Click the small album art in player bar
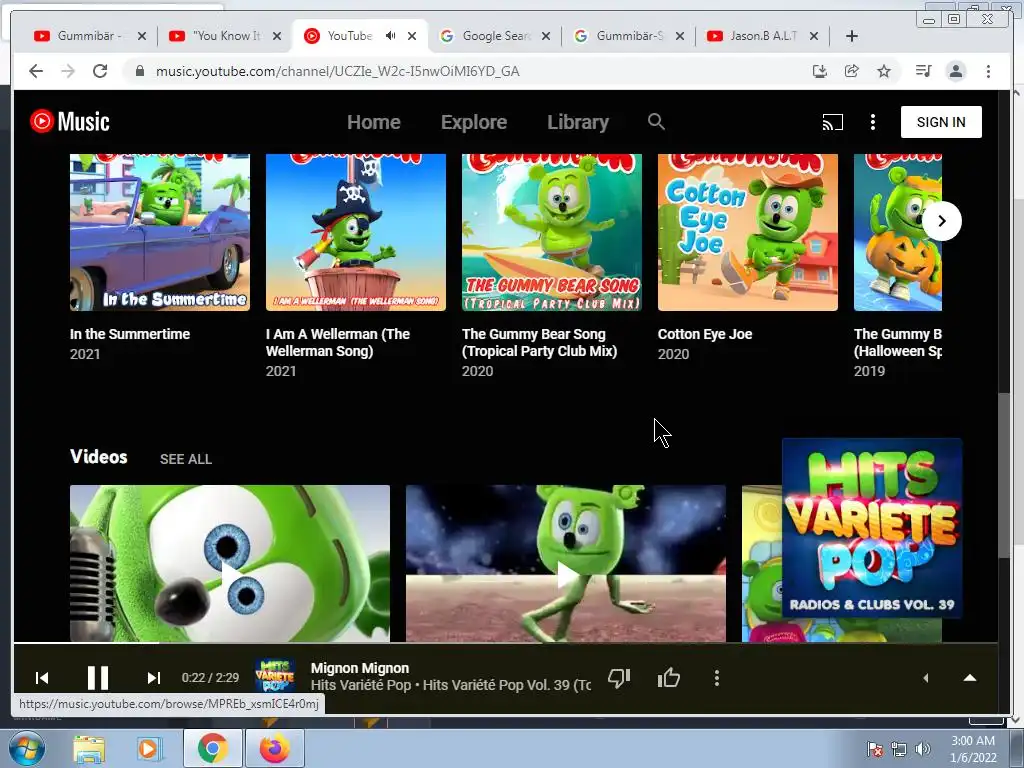 coord(275,676)
